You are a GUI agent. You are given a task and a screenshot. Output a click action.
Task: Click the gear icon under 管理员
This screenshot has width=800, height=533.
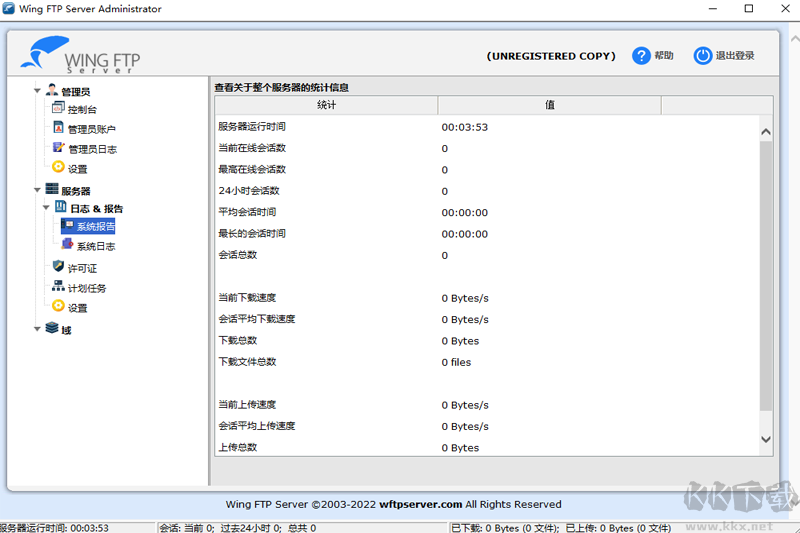(x=58, y=167)
